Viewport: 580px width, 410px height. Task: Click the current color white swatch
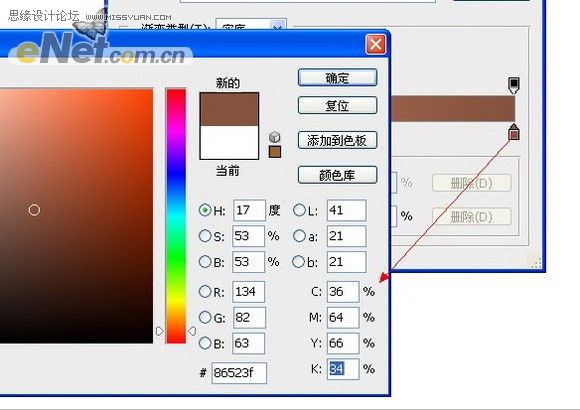[229, 142]
